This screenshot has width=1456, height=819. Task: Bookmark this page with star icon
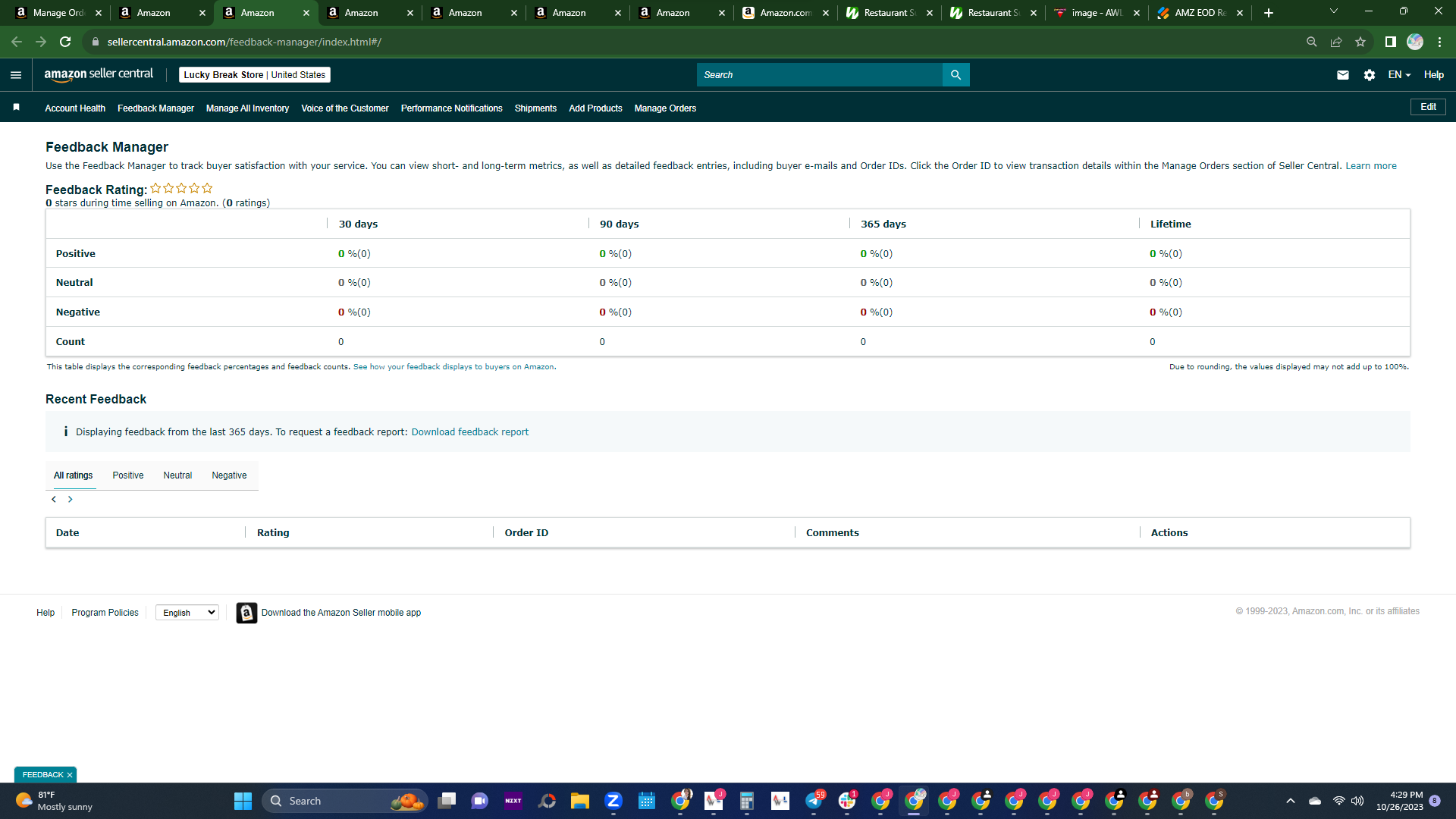click(1360, 42)
